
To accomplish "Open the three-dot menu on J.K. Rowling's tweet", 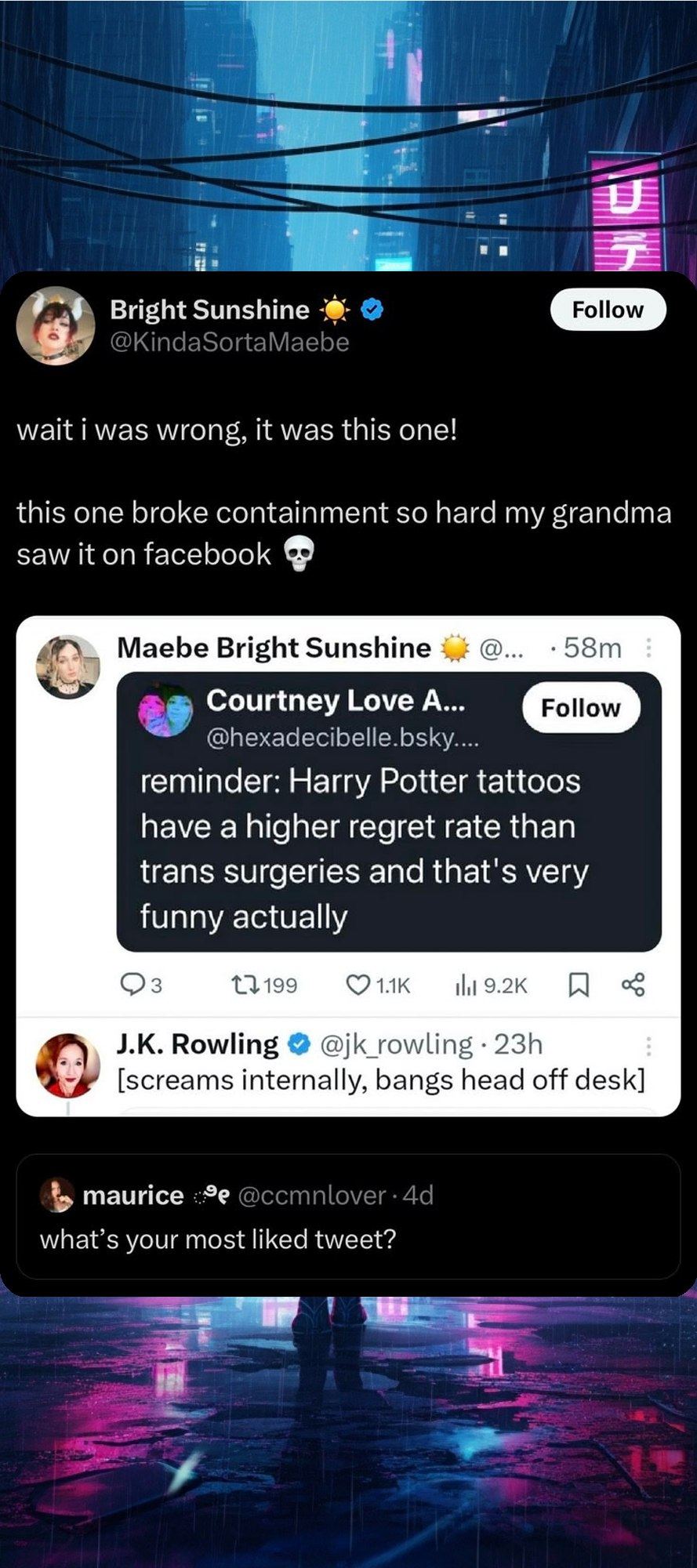I will [648, 1045].
